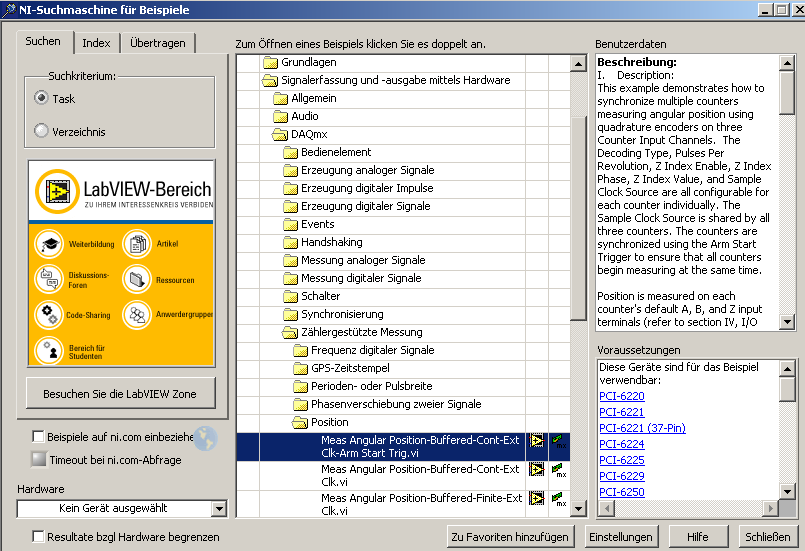The height and width of the screenshot is (551, 805).
Task: Toggle Timeout bei ni.com-Abfrage checkbox
Action: (39, 459)
